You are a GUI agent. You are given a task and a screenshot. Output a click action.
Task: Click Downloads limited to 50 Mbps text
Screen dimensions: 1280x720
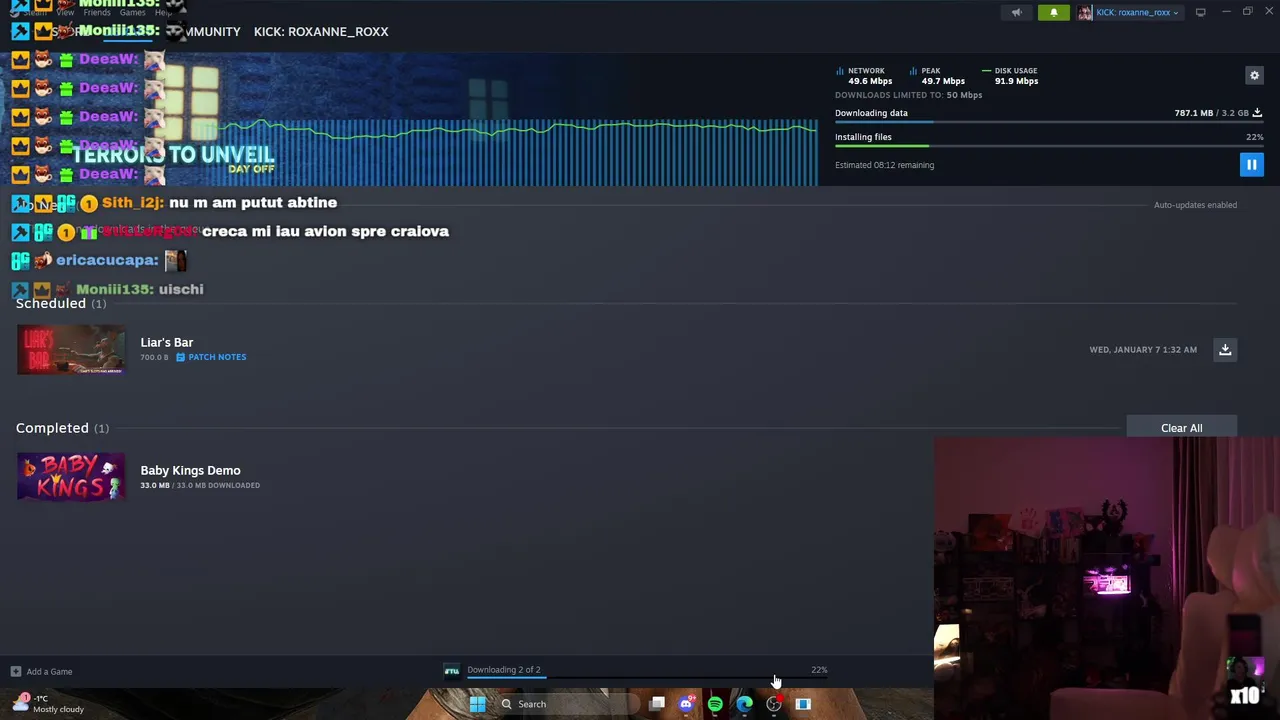coord(908,95)
